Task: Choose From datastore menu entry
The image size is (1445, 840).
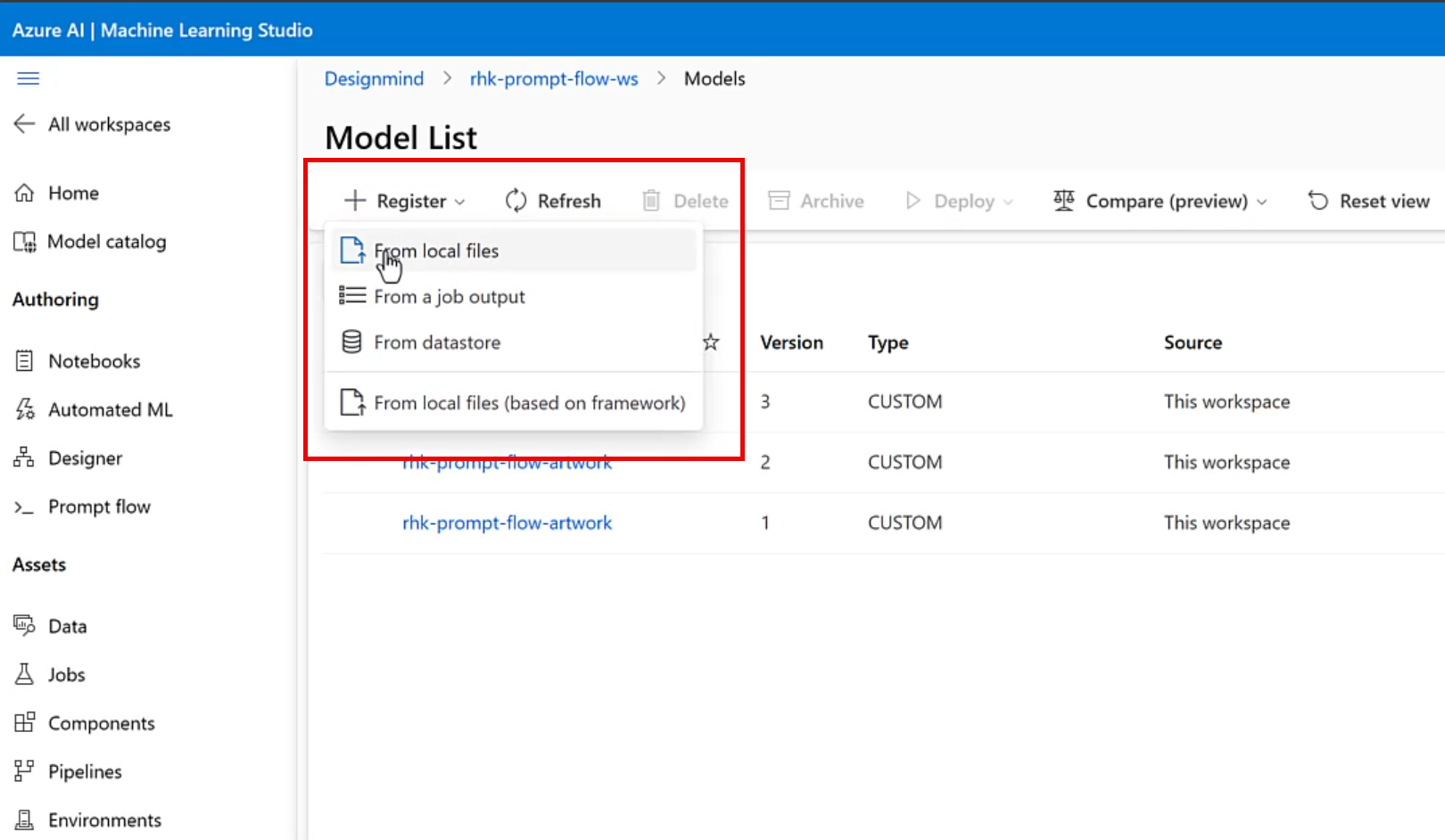Action: [437, 342]
